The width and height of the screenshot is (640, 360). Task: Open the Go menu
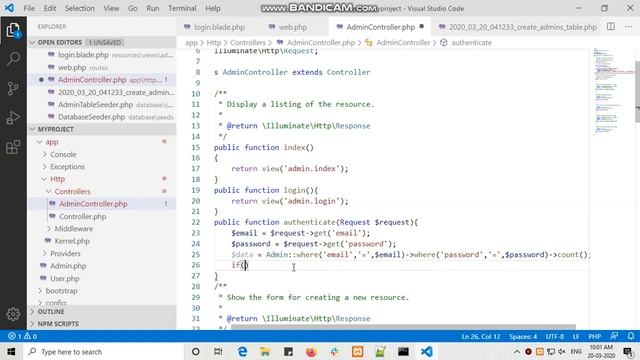(133, 8)
